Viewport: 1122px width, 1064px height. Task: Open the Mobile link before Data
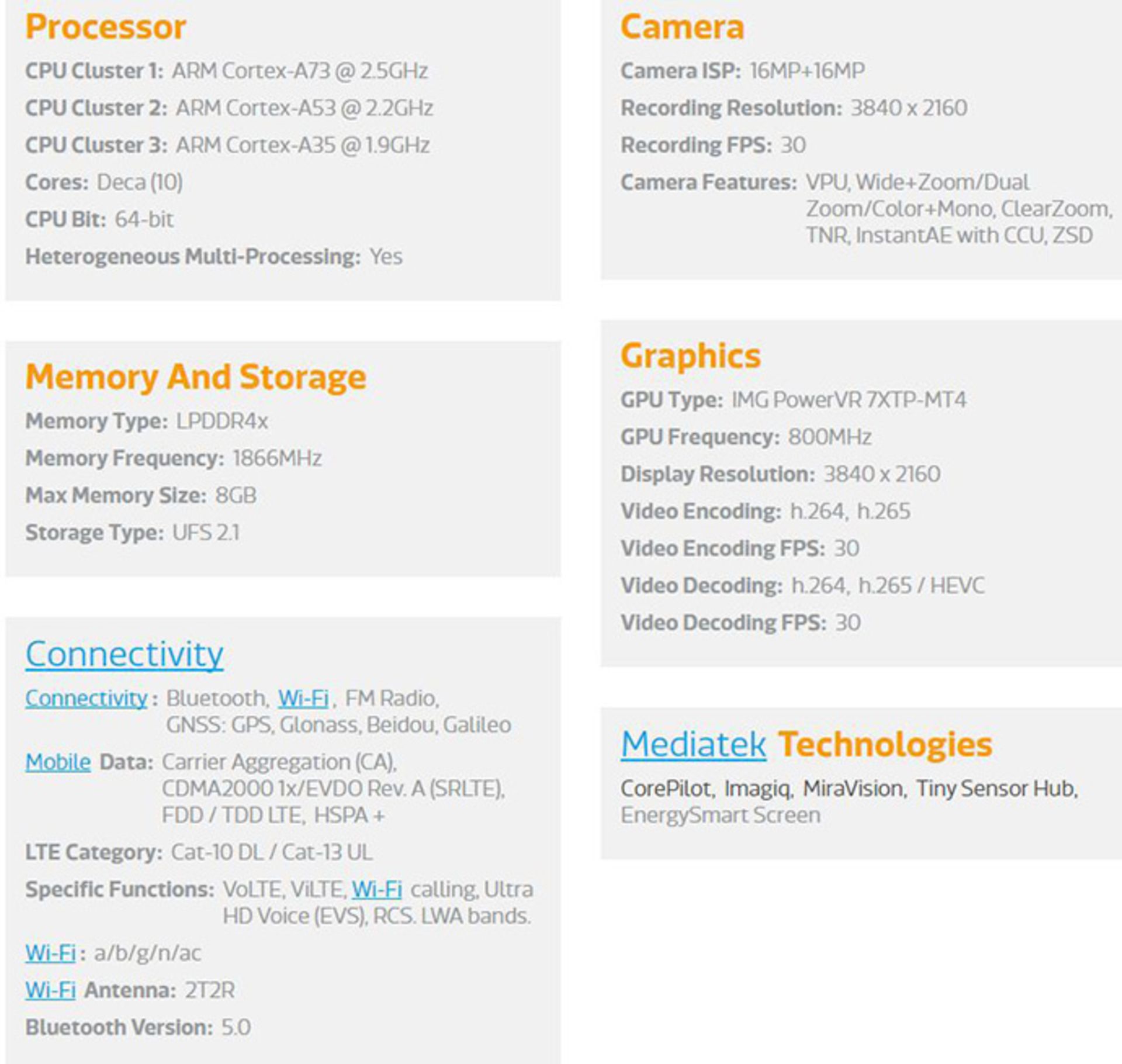pos(58,762)
